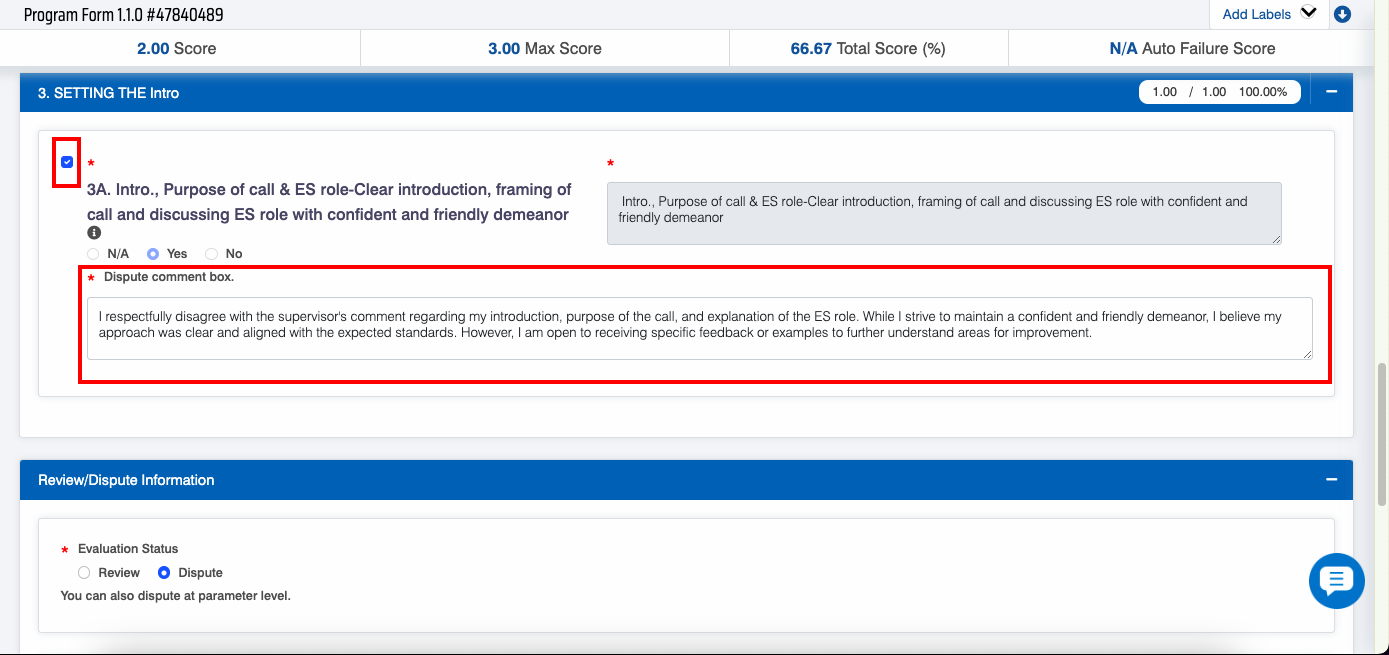Collapse section 3 with its minus icon

point(1331,92)
